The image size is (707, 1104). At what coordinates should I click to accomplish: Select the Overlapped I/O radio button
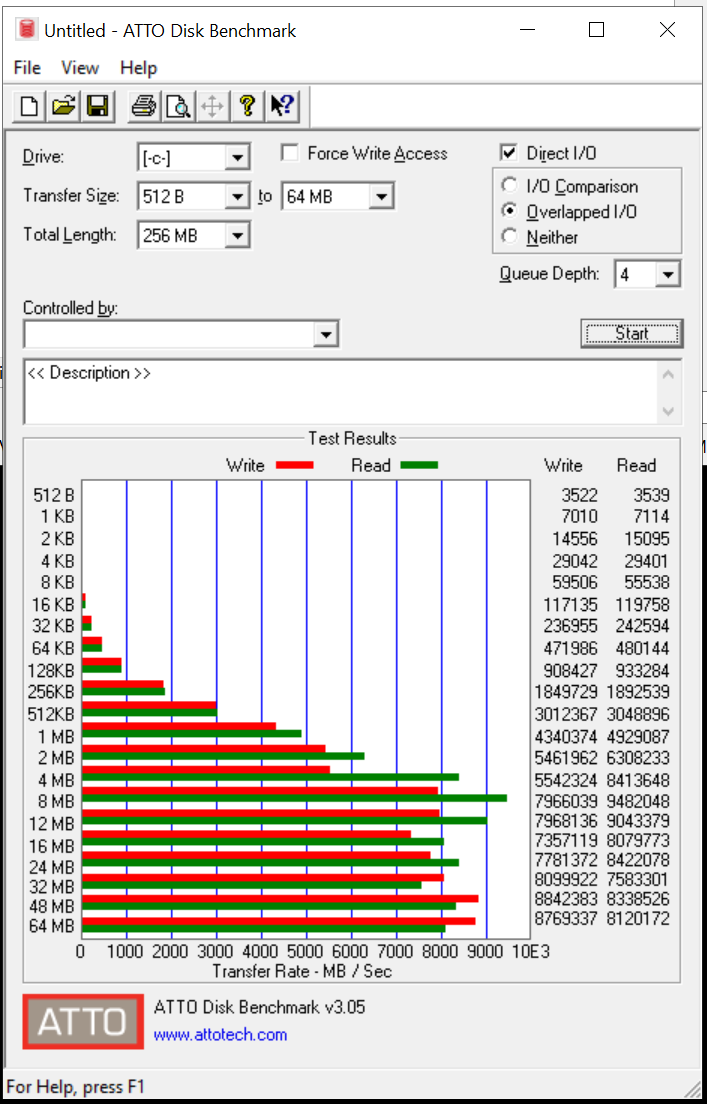point(508,211)
